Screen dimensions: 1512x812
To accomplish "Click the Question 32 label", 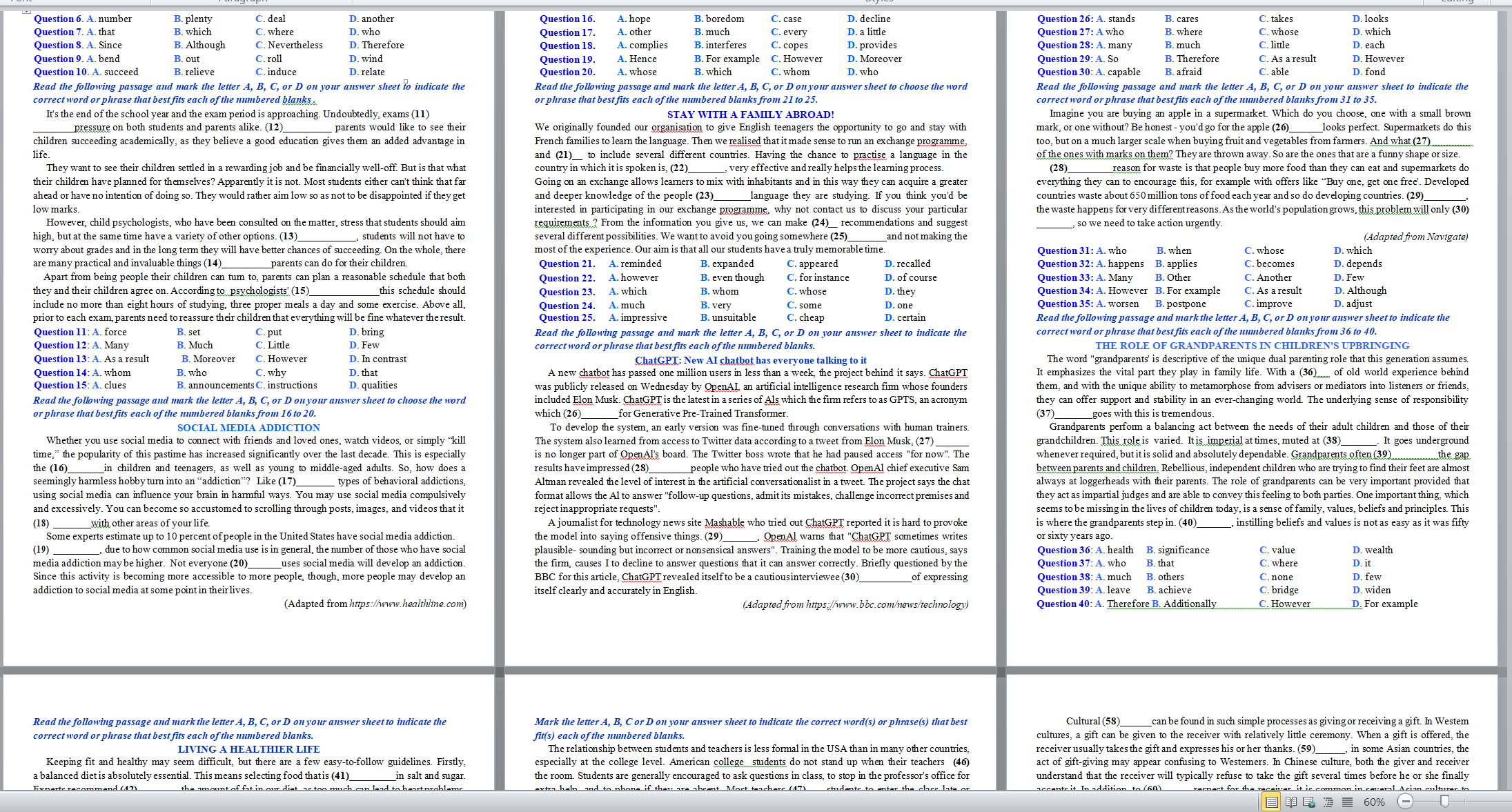I will [1065, 264].
